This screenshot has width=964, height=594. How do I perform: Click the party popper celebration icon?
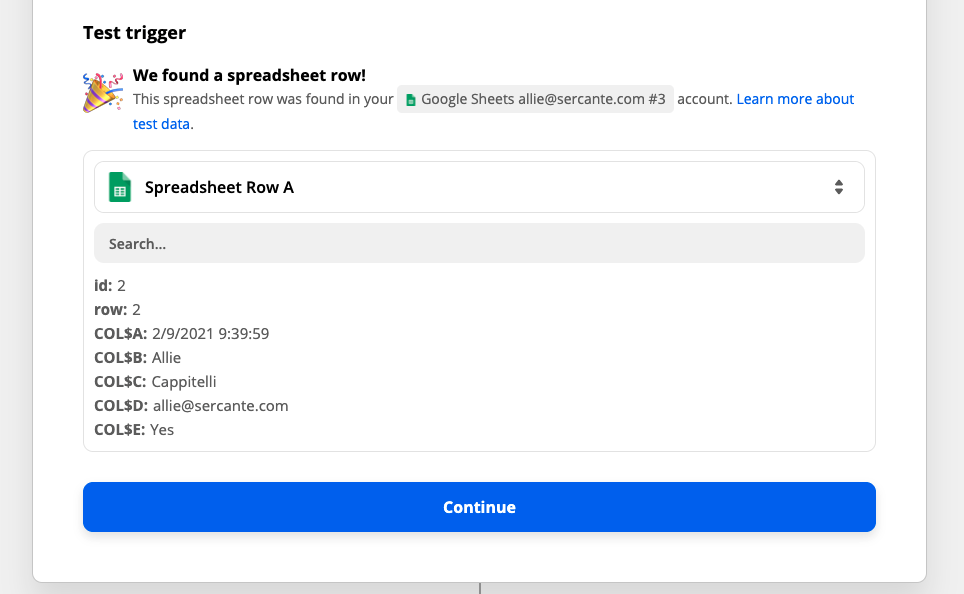click(x=102, y=91)
